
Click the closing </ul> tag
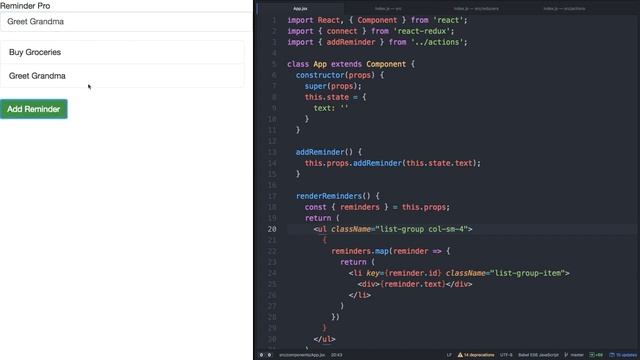click(x=324, y=339)
